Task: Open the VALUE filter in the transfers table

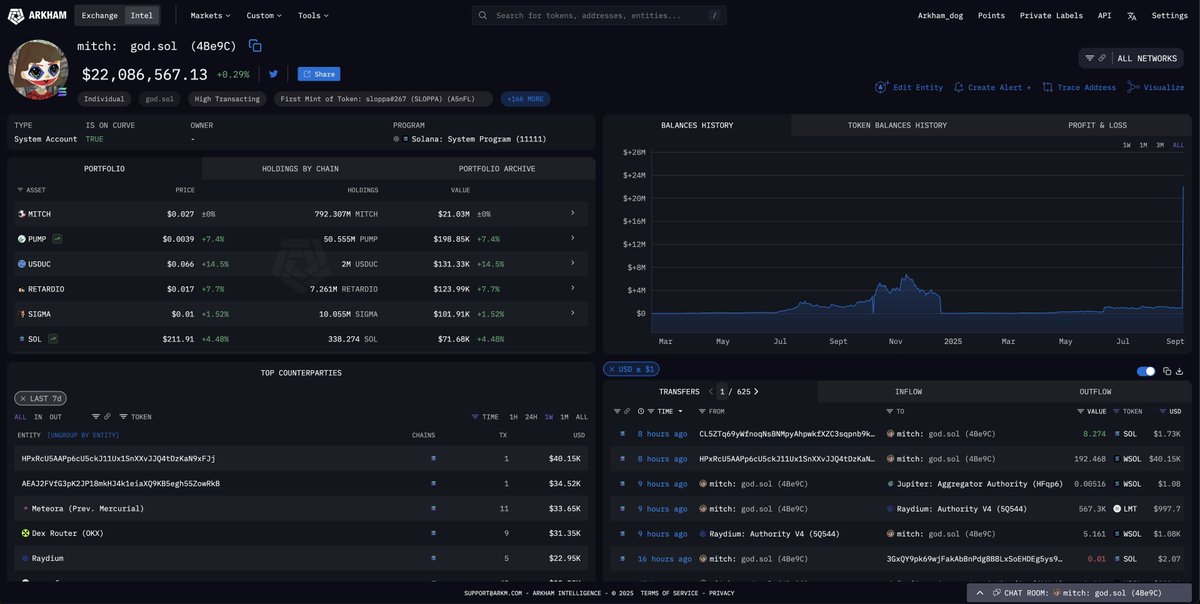Action: click(1091, 411)
